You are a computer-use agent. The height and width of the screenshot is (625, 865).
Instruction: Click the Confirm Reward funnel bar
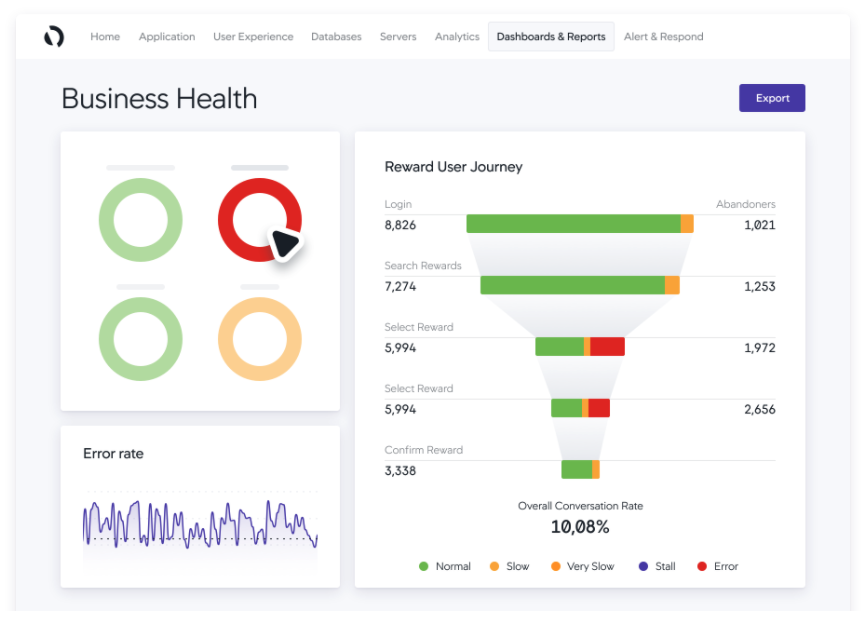[x=580, y=469]
